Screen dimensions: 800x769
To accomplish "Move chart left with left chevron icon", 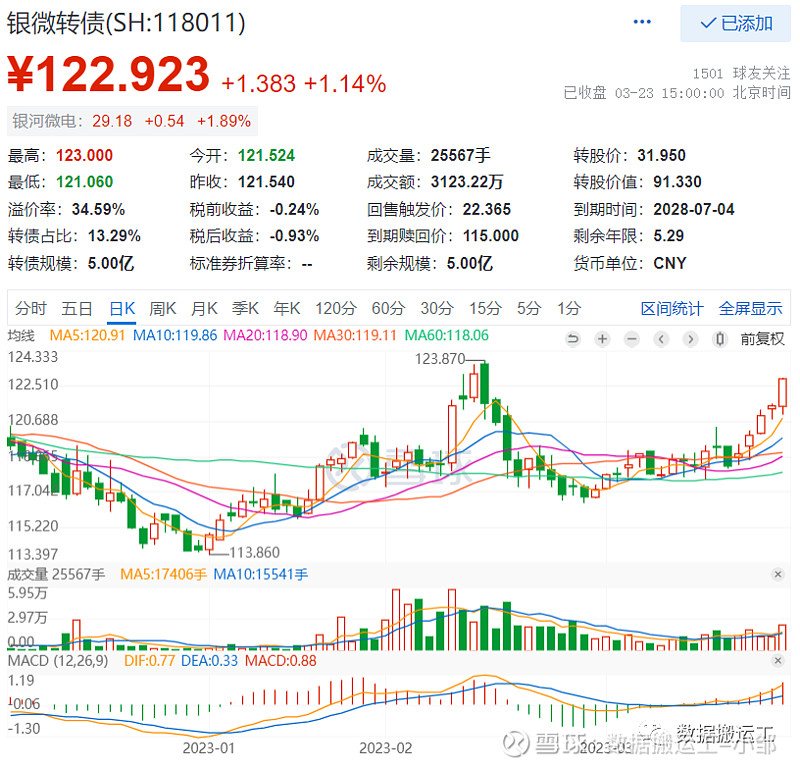I will pos(661,339).
